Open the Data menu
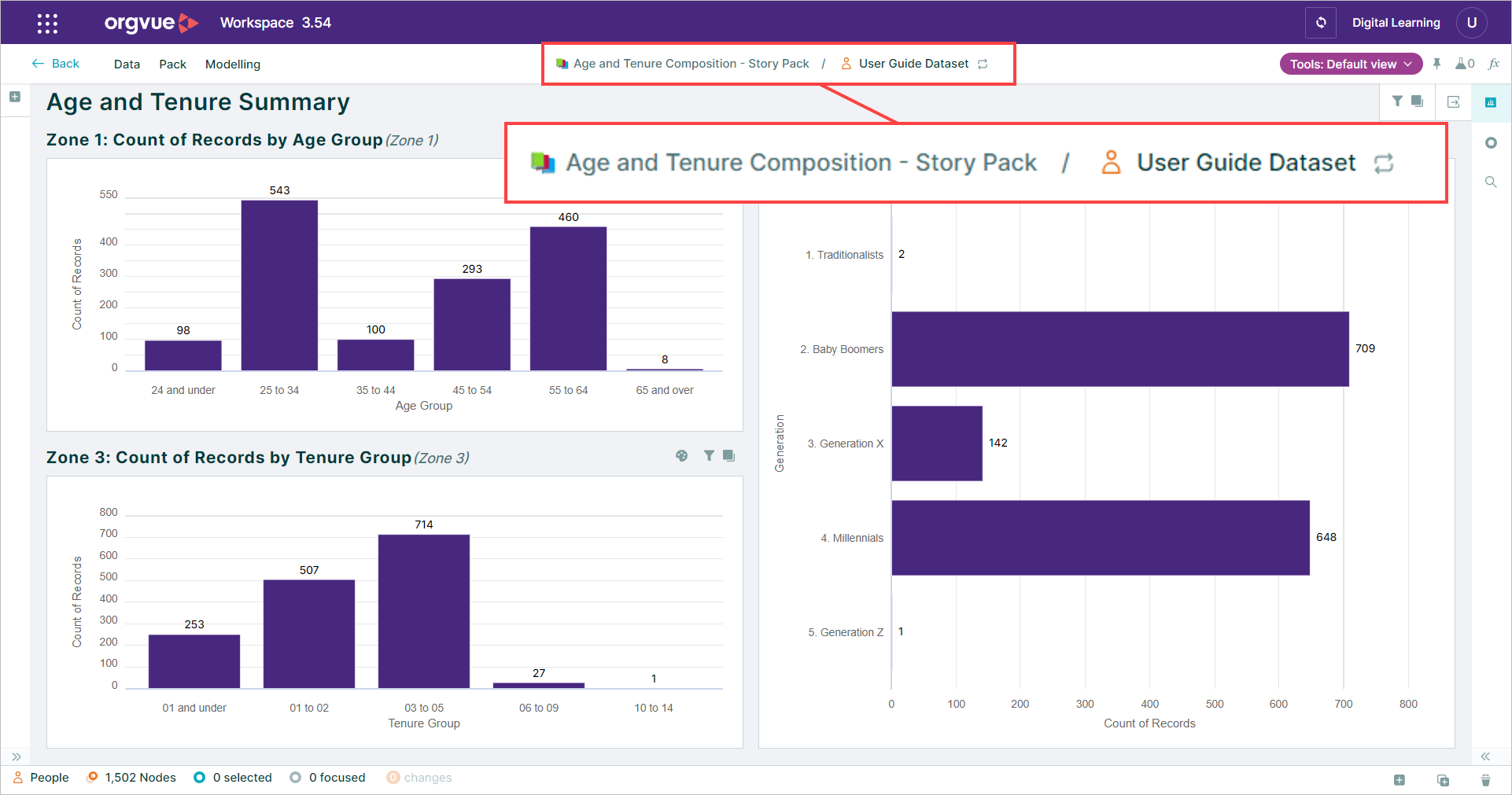Viewport: 1512px width, 795px height. [127, 64]
